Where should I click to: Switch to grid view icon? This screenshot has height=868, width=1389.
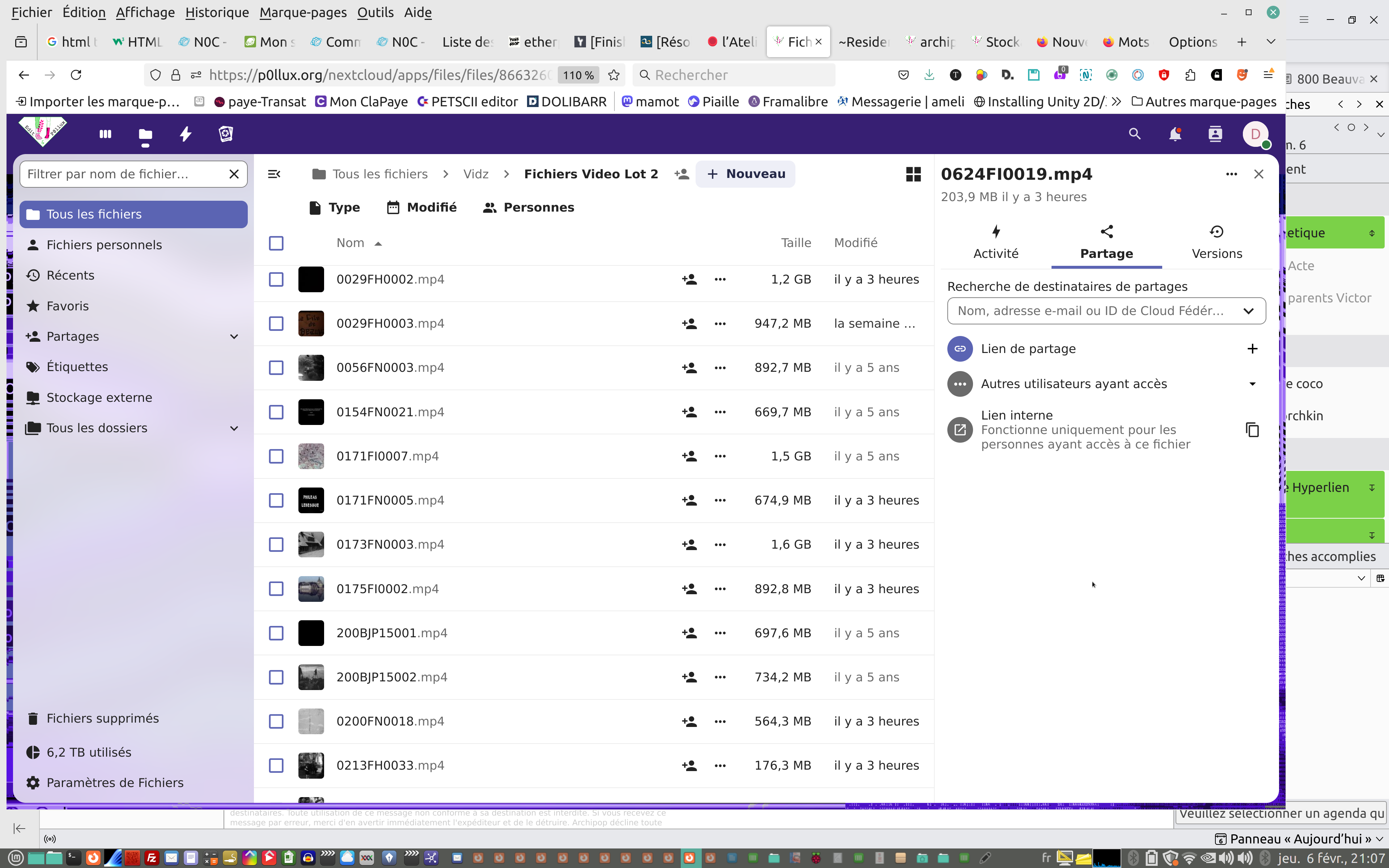[x=913, y=174]
